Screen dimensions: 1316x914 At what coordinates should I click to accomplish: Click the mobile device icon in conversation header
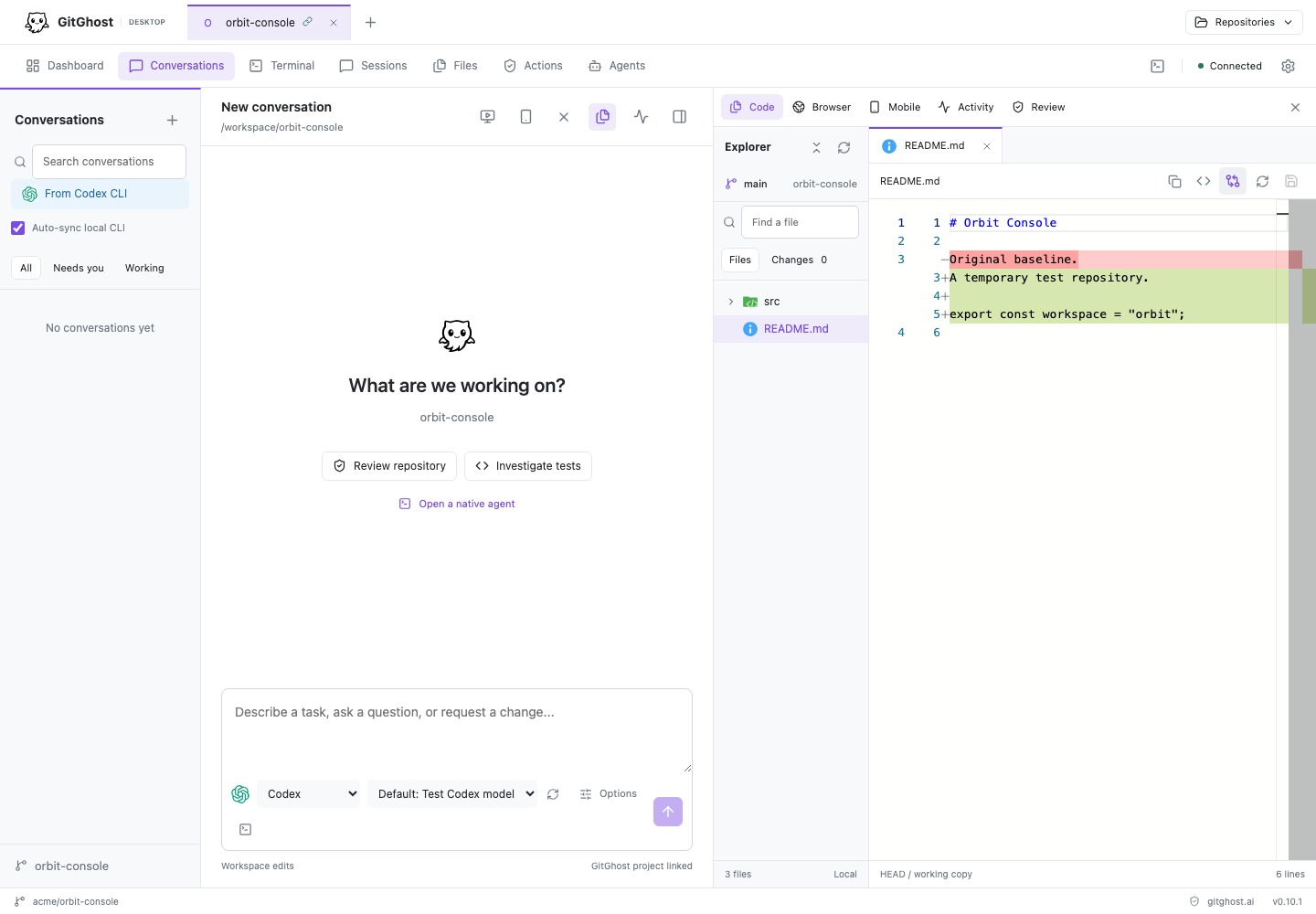click(x=525, y=116)
